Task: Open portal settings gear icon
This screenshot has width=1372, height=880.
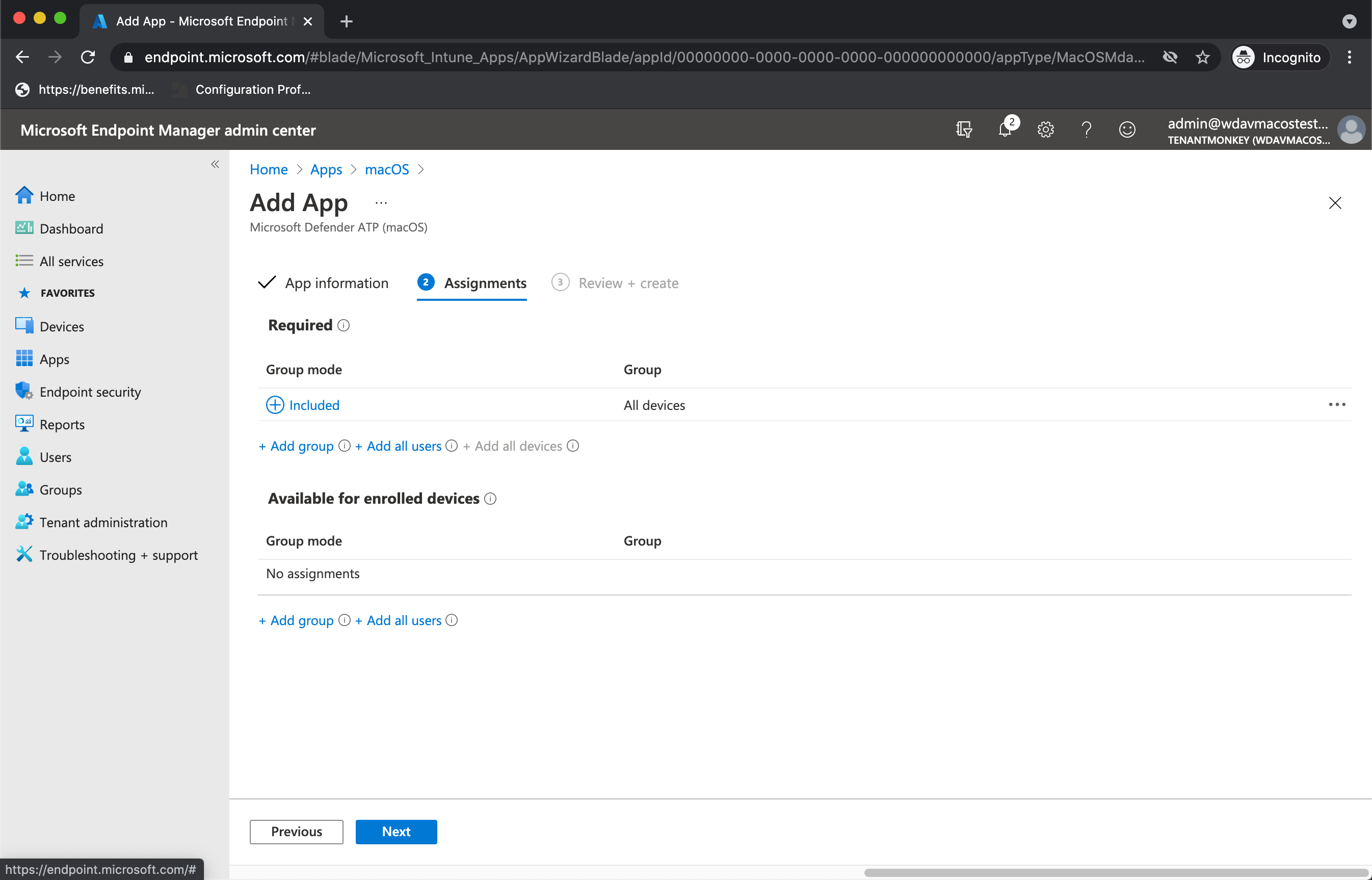Action: (x=1045, y=130)
